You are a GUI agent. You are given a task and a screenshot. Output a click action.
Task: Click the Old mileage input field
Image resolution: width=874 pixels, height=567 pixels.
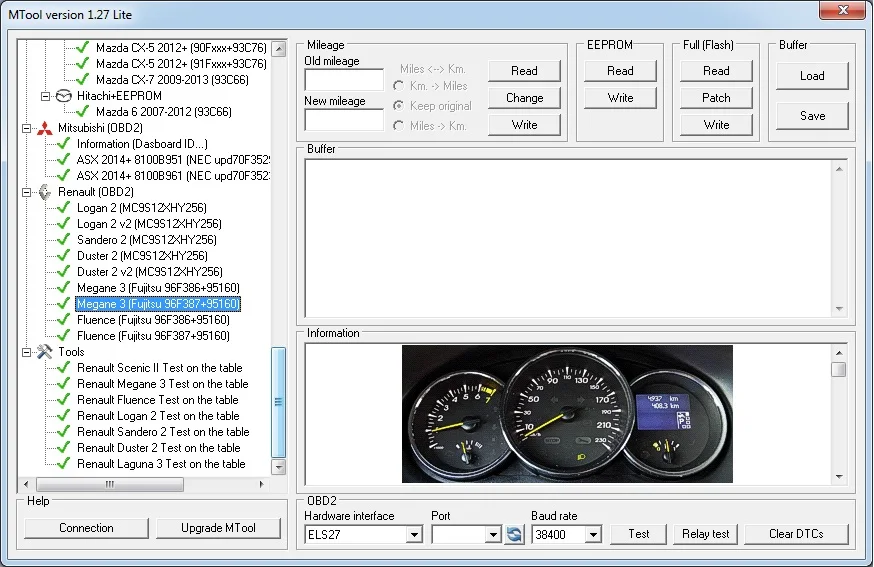pos(344,80)
